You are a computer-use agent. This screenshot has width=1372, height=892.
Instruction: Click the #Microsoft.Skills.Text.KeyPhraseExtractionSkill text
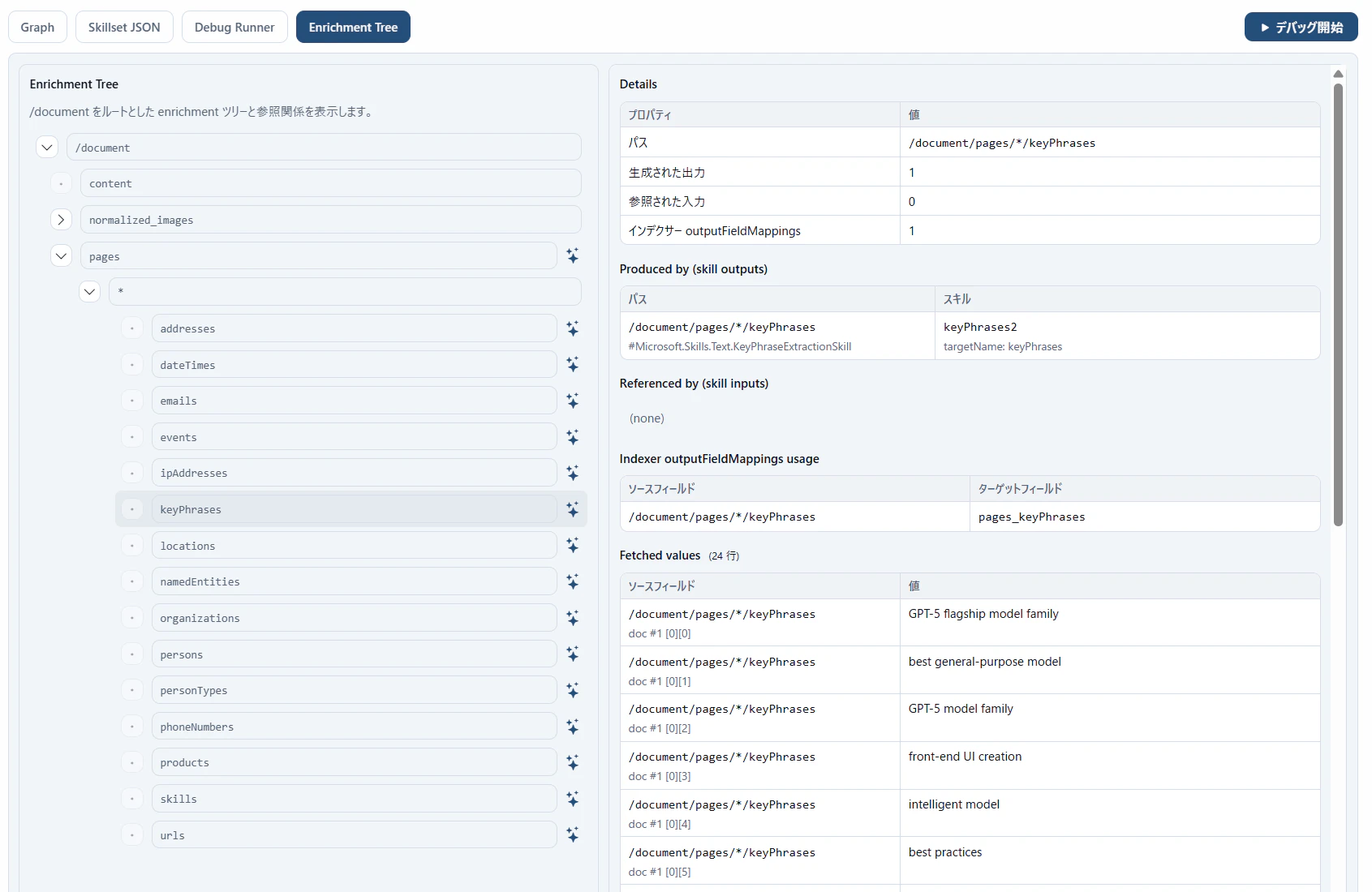pos(740,346)
